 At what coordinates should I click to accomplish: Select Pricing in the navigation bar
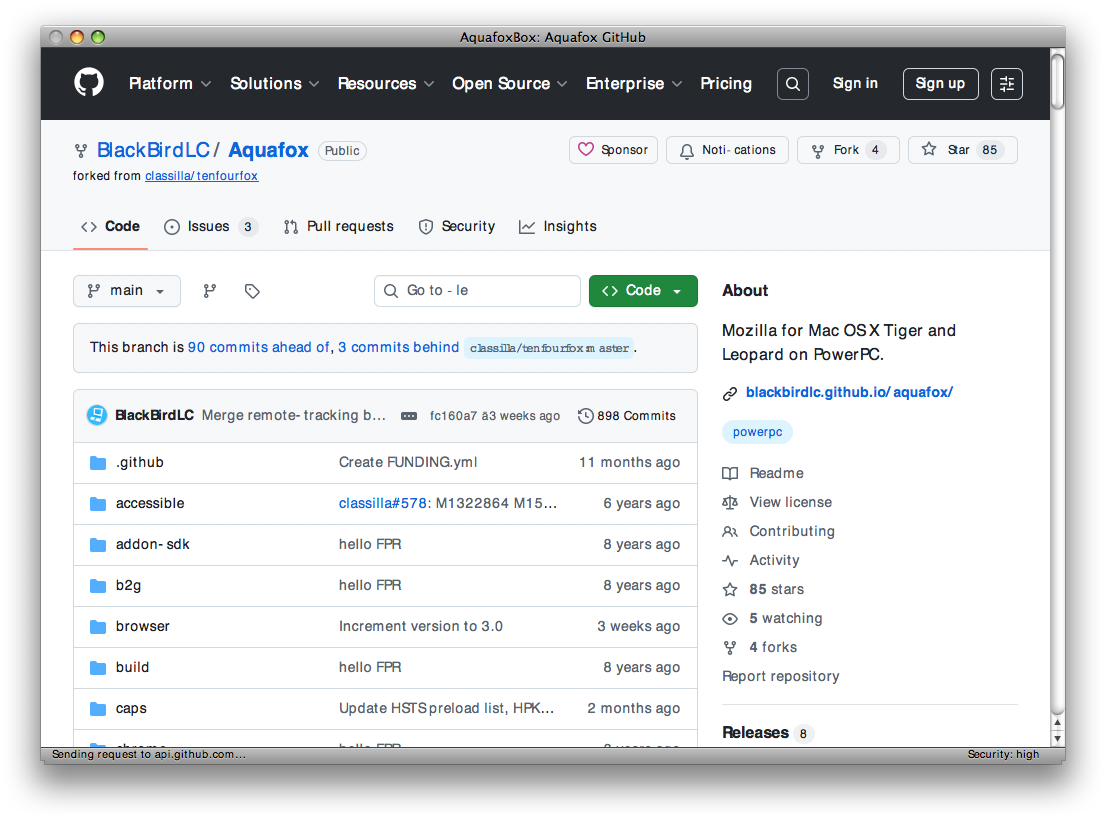click(x=726, y=83)
